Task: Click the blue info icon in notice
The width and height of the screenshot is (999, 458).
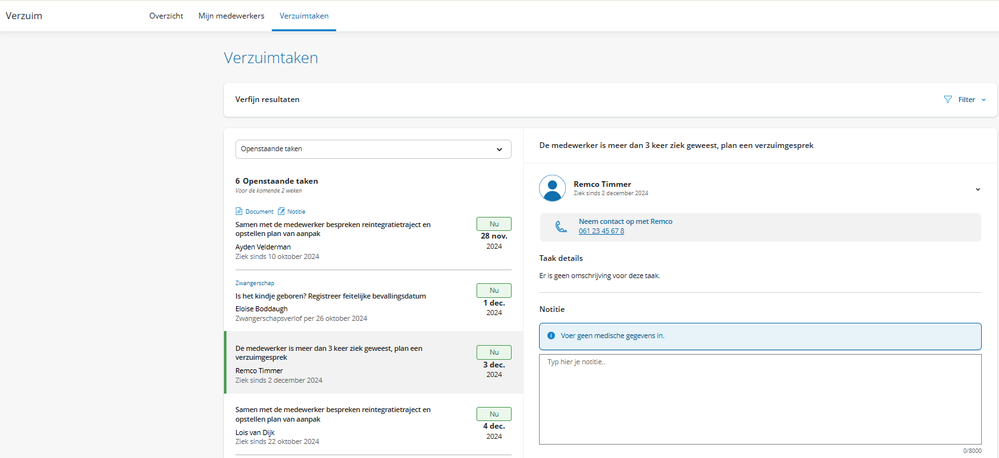Action: (551, 336)
